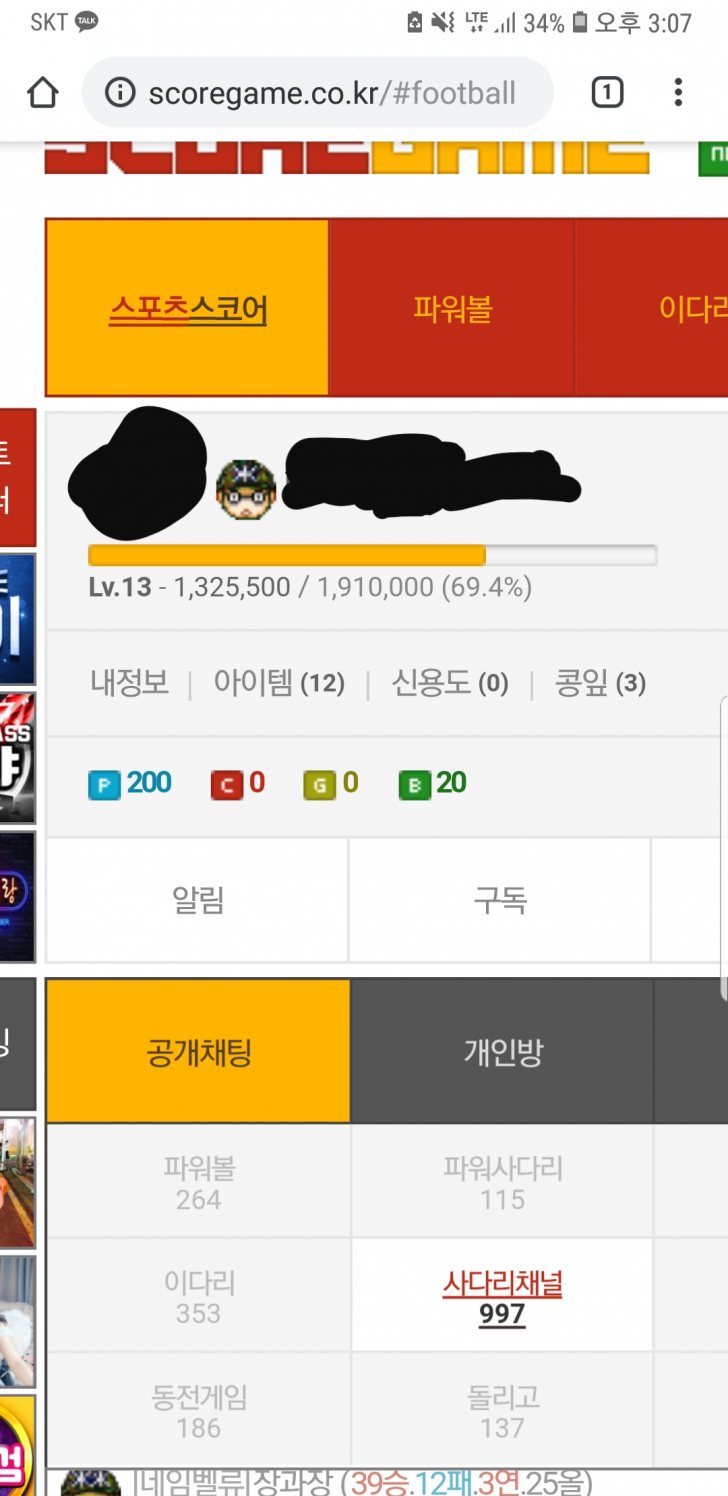Screen dimensions: 728x1496
Task: Open the Chrome tab switcher
Action: pyautogui.click(x=607, y=93)
